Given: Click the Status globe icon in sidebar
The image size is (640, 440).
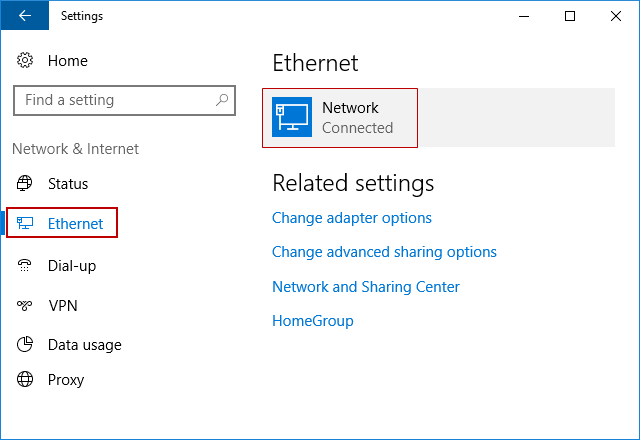Looking at the screenshot, I should [x=25, y=184].
